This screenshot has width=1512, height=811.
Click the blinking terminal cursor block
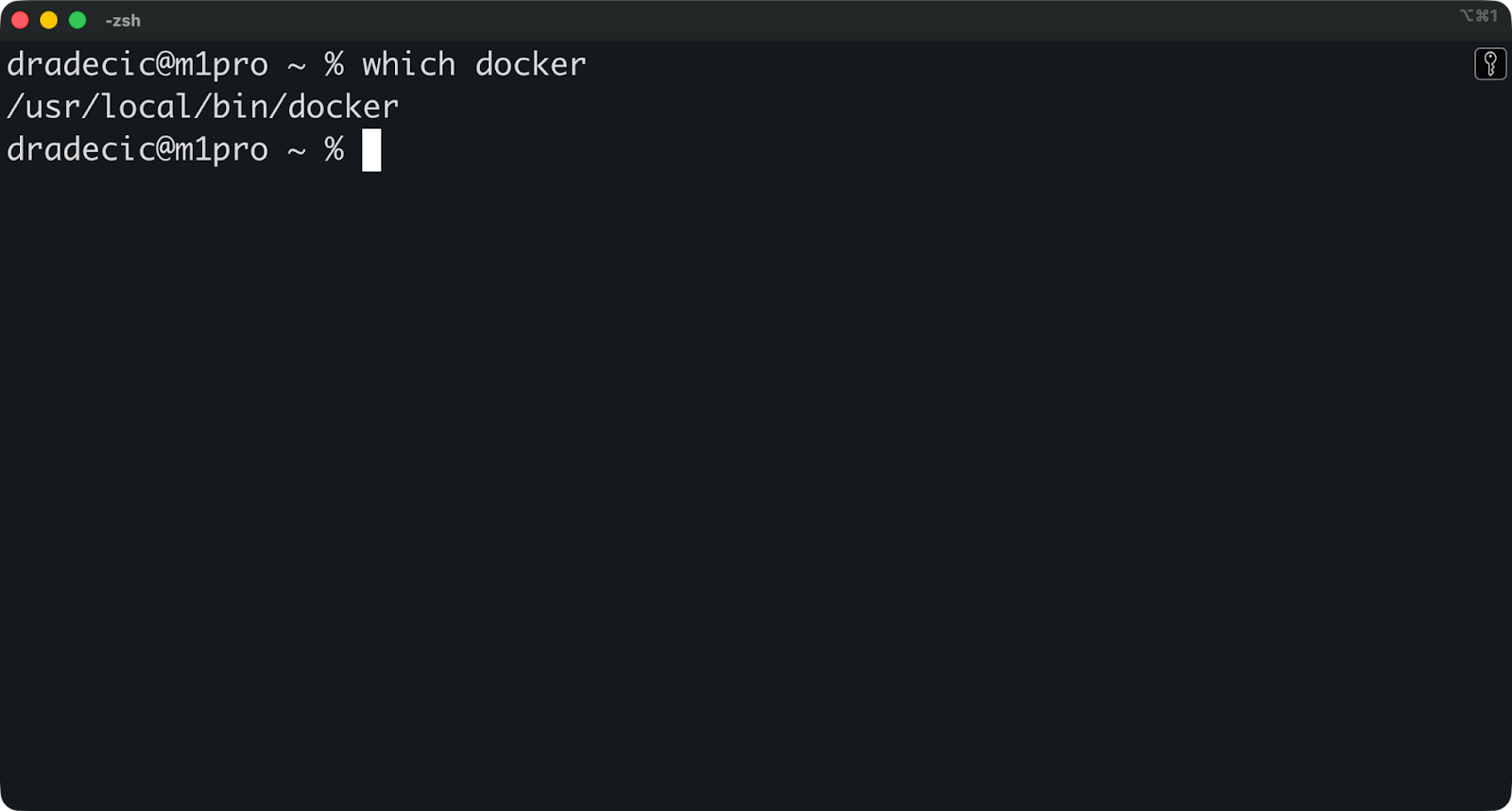tap(371, 150)
